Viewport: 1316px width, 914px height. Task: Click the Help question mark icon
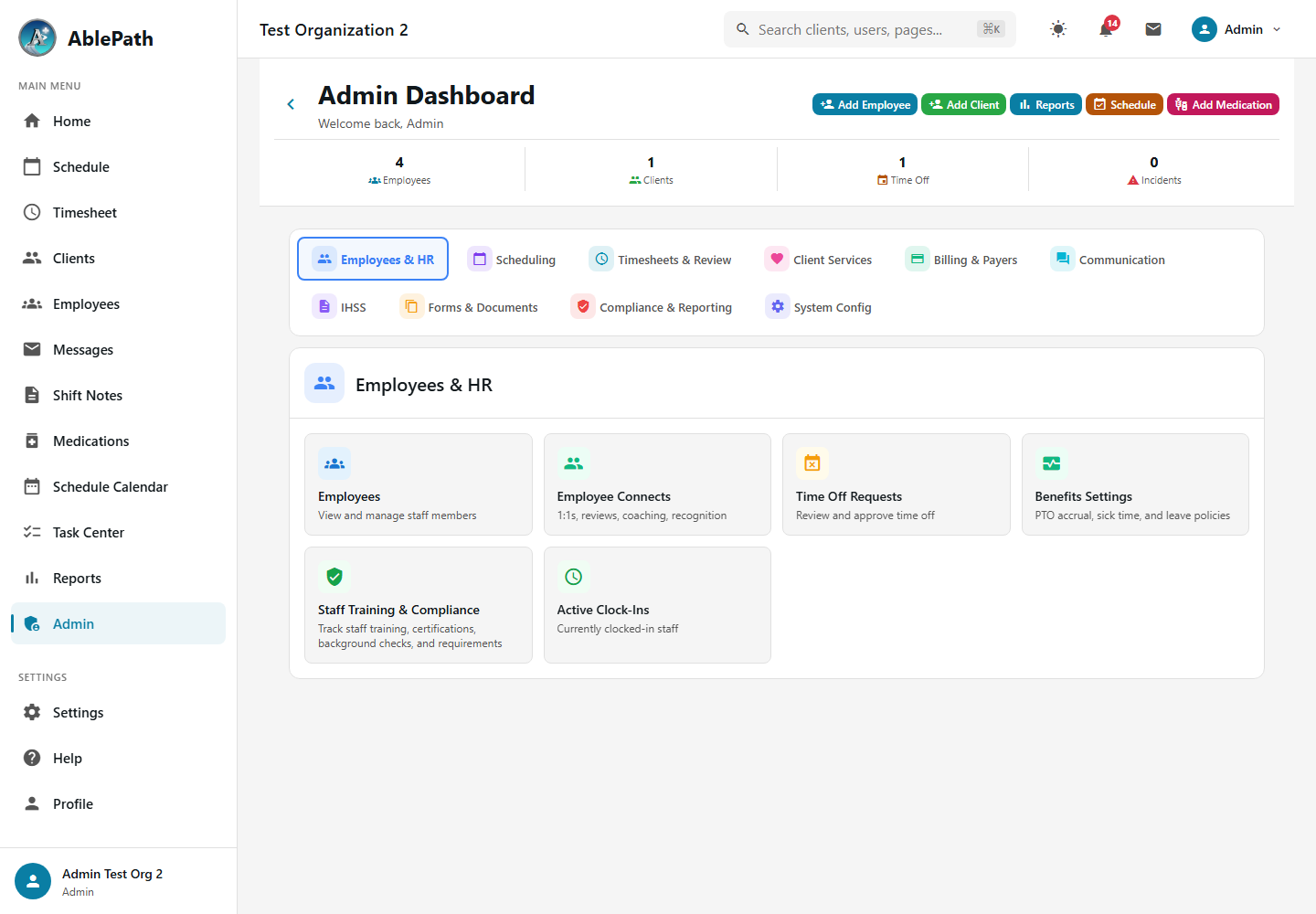32,758
